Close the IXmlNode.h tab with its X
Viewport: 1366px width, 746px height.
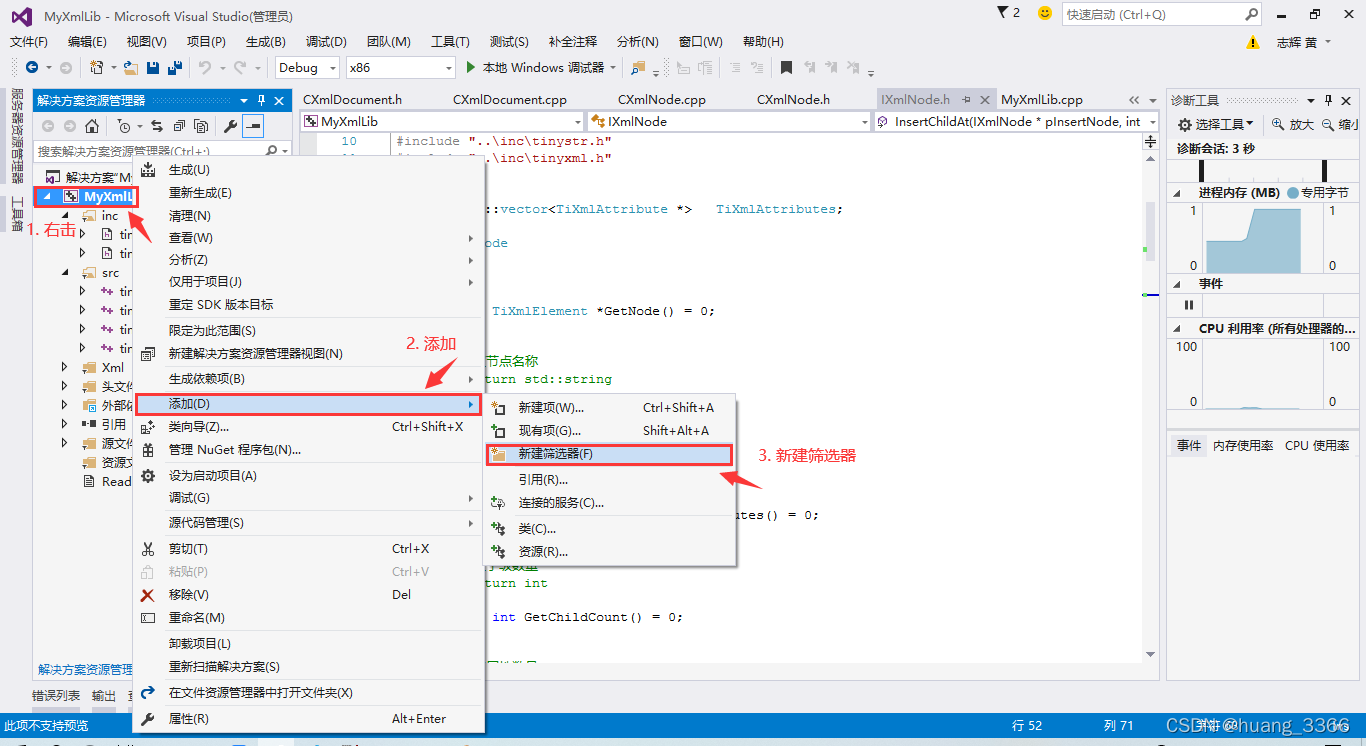[985, 100]
